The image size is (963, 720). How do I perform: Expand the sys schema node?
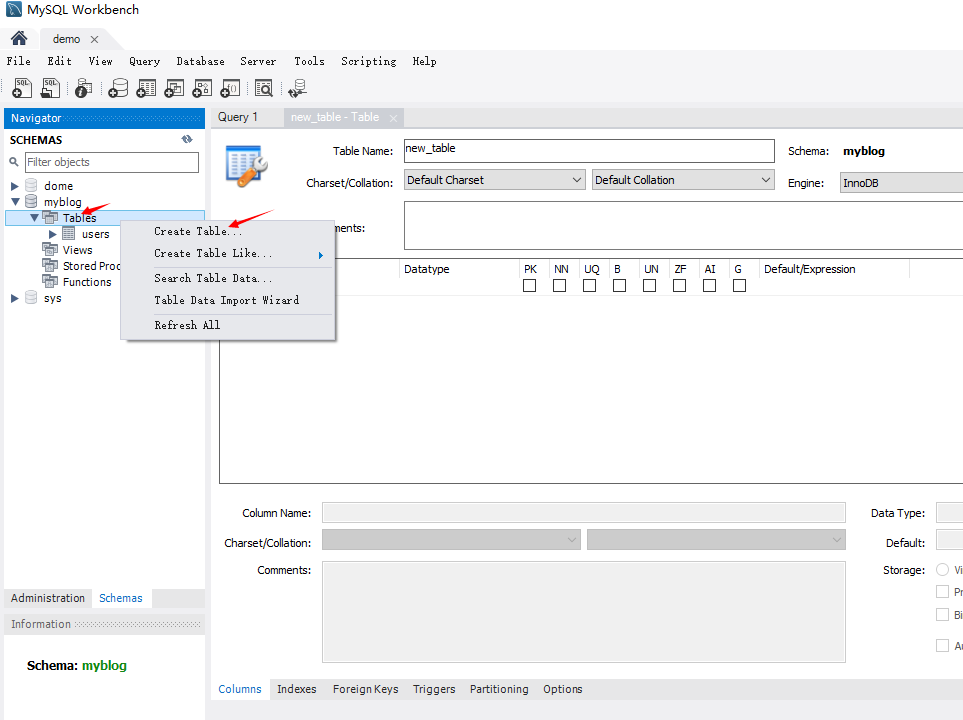(x=15, y=298)
